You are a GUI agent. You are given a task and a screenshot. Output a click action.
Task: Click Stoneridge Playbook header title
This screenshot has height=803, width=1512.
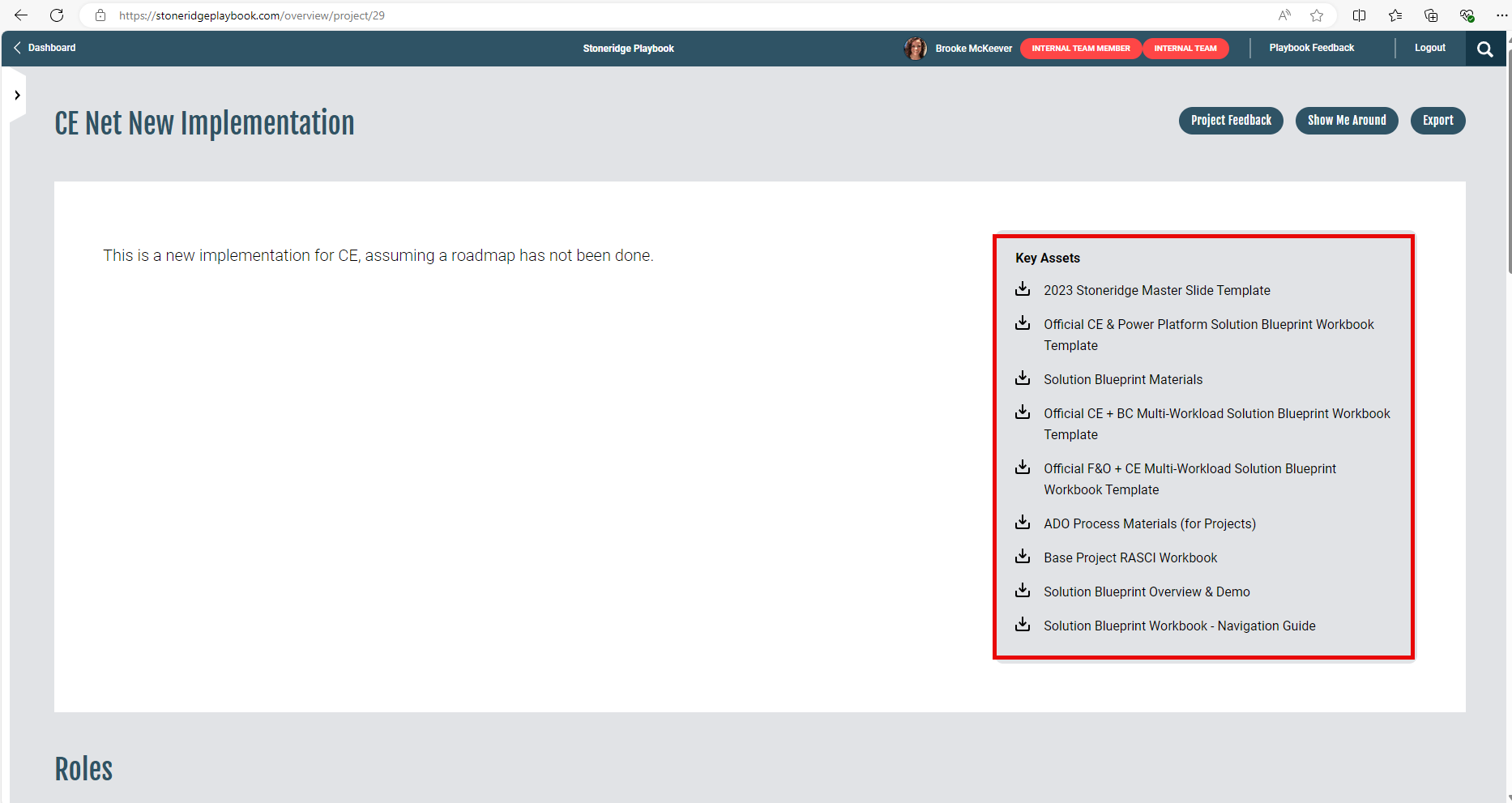629,49
